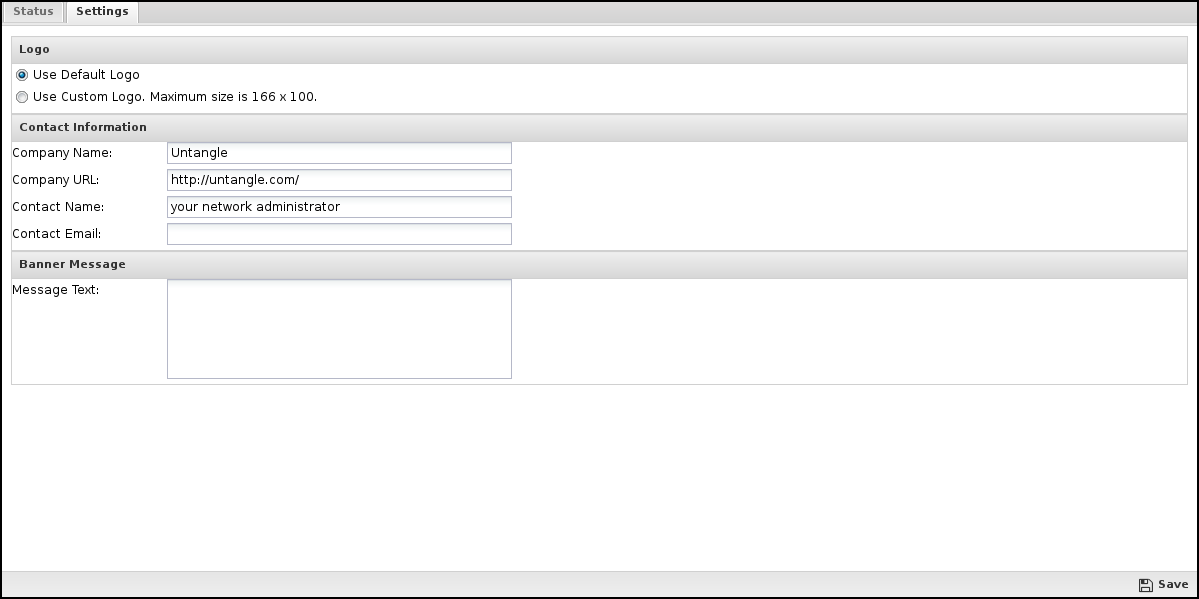Focus the Company Name input containing Untangle
Screen dimensions: 1199x599
(x=340, y=153)
